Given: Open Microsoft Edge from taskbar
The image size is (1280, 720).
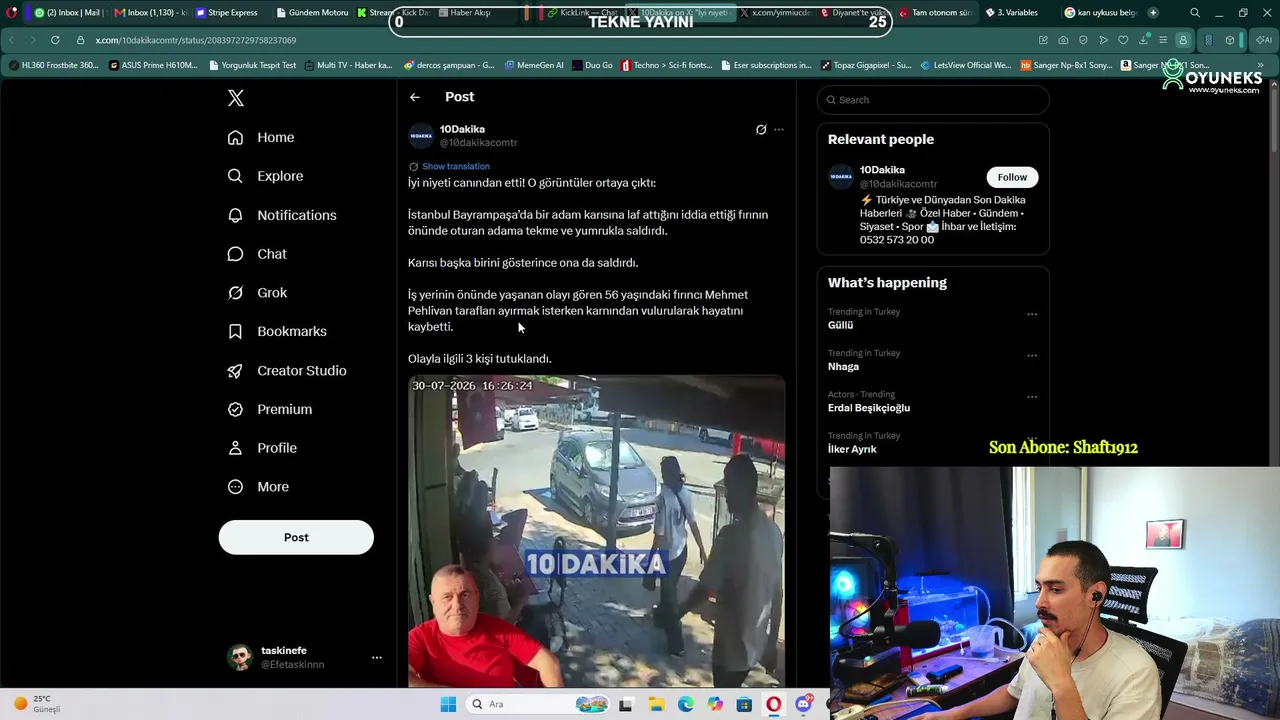Looking at the screenshot, I should tap(685, 704).
